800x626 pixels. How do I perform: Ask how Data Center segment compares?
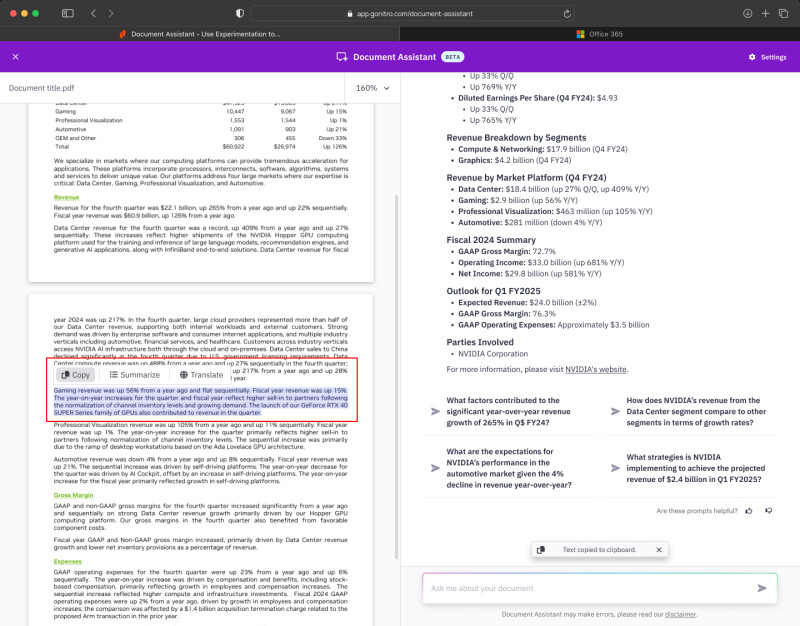point(689,411)
